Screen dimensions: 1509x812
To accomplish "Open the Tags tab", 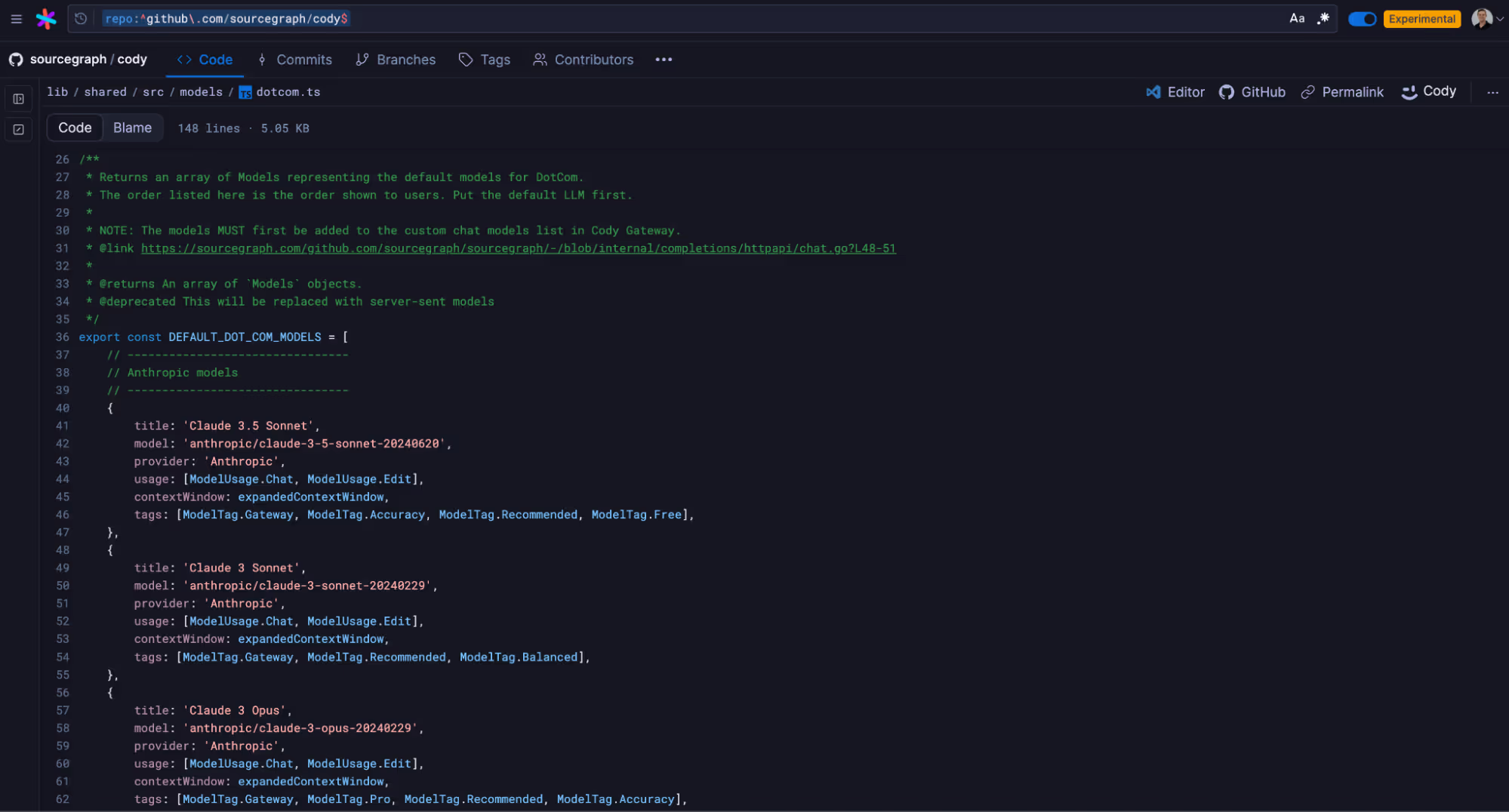I will click(x=485, y=60).
